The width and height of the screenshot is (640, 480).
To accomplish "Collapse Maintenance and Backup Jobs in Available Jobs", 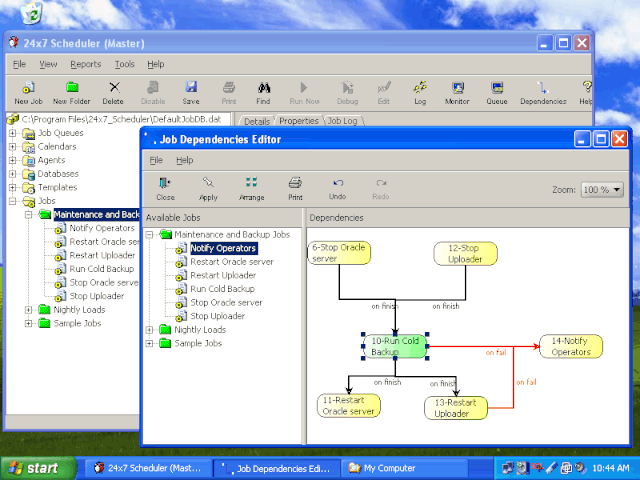I will point(149,234).
